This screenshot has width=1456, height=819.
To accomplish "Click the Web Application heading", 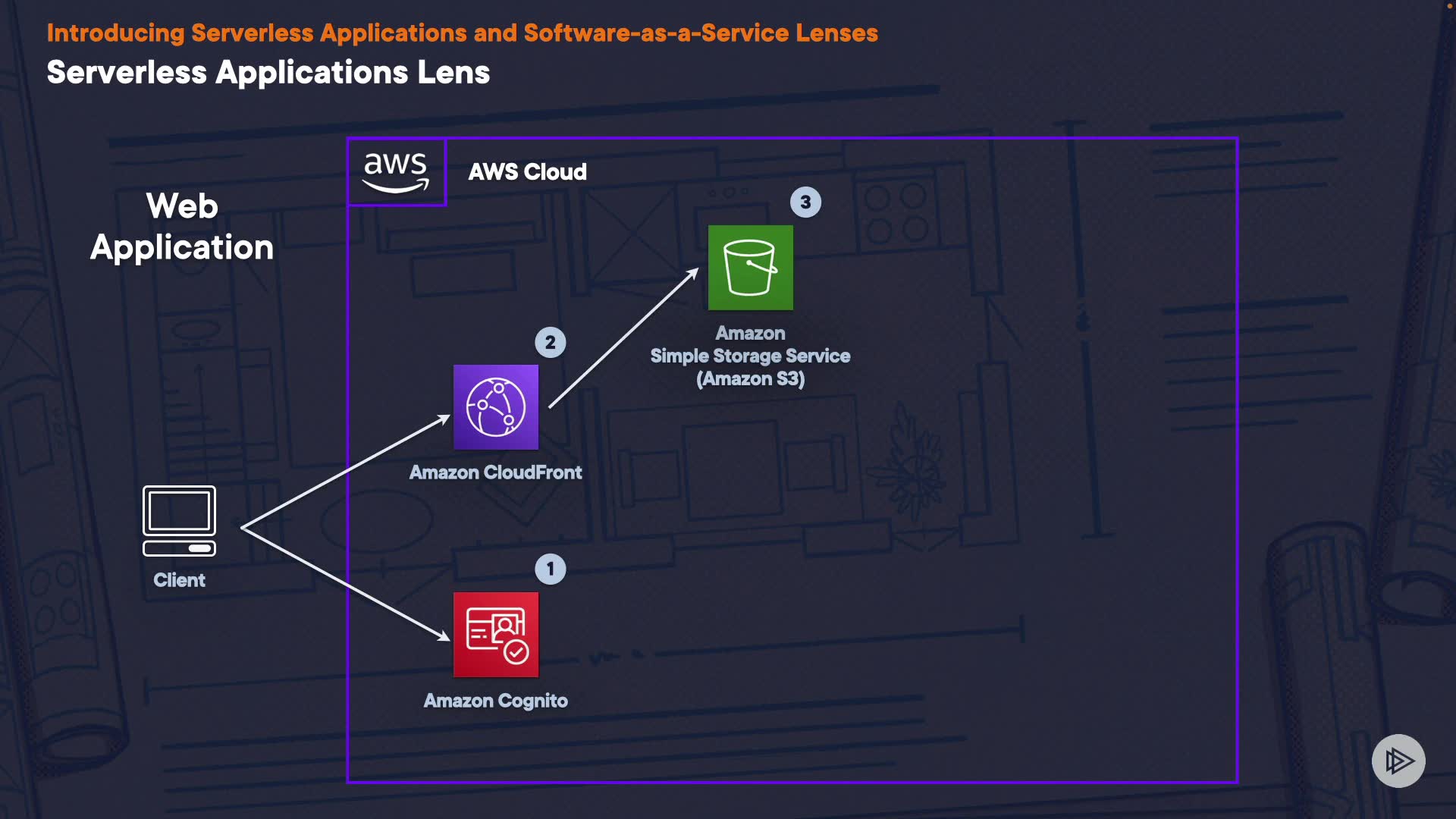I will [x=182, y=227].
